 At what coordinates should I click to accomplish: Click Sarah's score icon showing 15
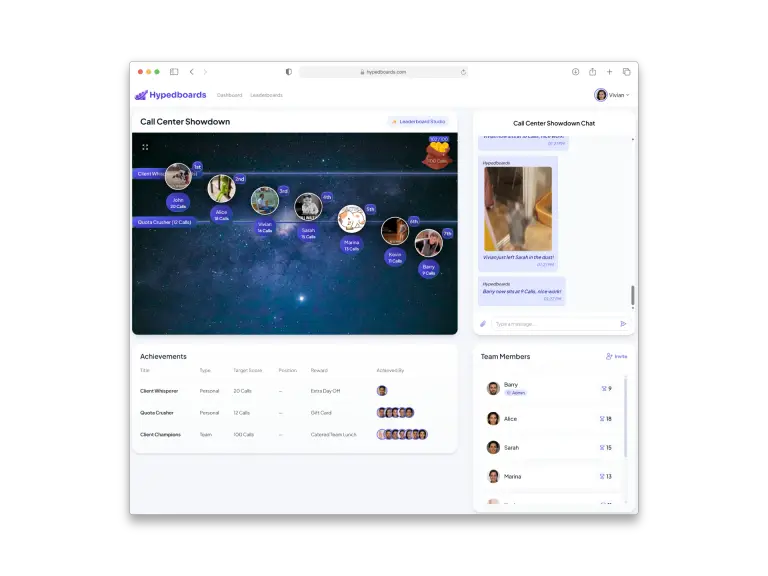[x=602, y=447]
